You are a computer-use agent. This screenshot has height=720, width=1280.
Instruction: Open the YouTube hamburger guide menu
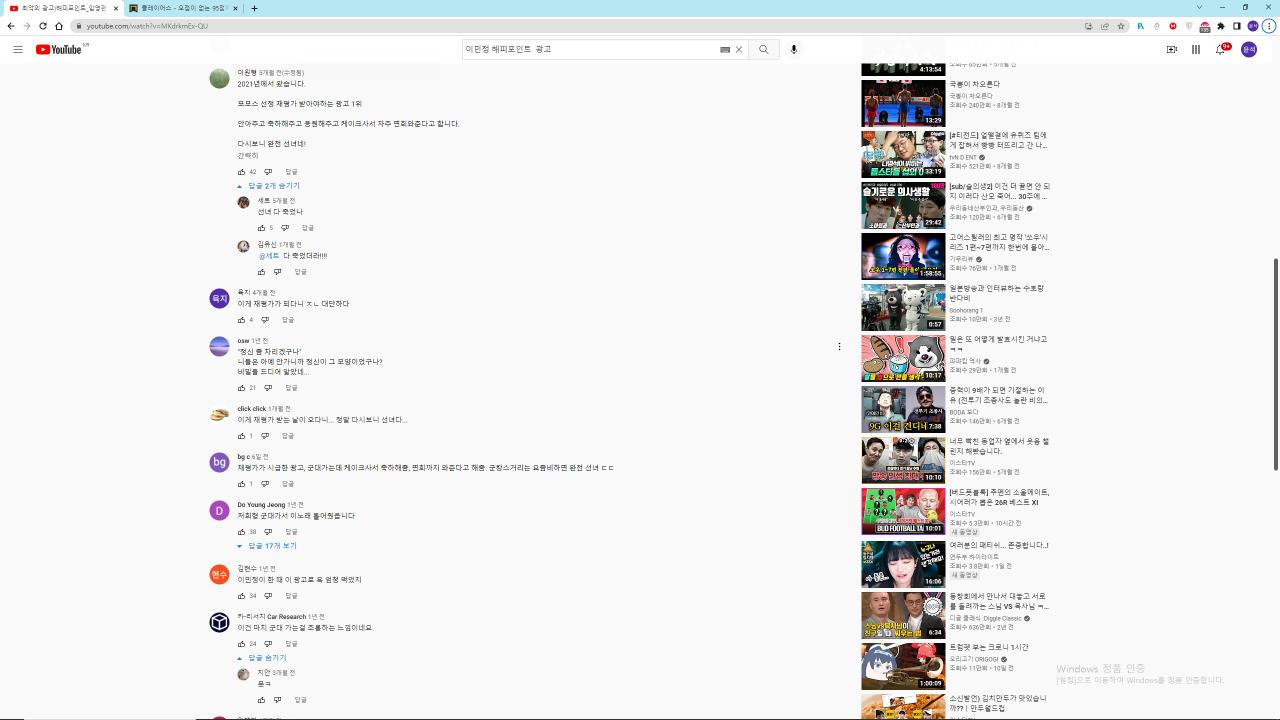(18, 49)
